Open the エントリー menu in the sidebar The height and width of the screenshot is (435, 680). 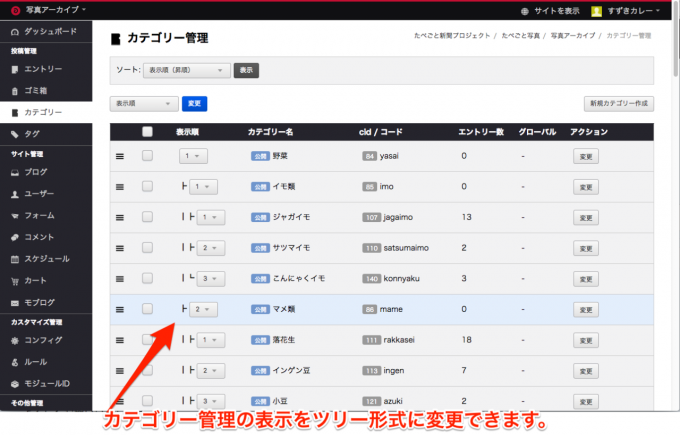(43, 69)
